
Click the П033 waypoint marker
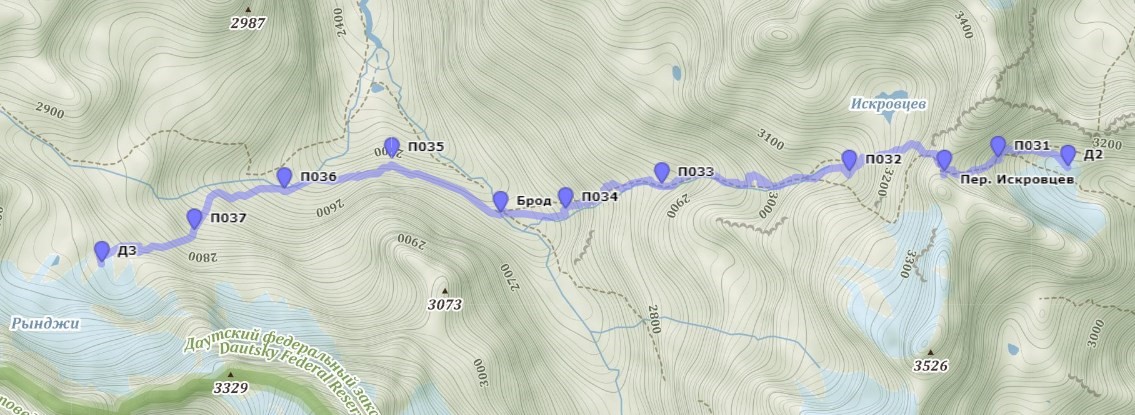pyautogui.click(x=662, y=172)
